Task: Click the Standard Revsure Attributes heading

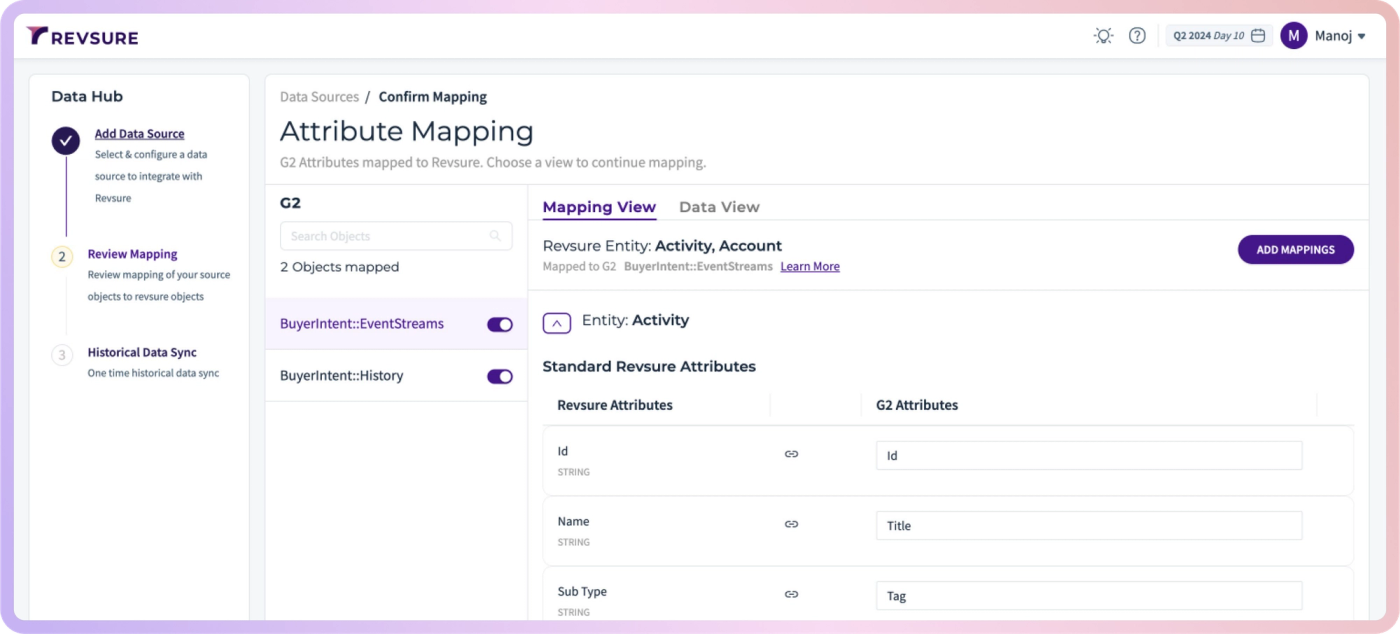Action: click(x=649, y=366)
